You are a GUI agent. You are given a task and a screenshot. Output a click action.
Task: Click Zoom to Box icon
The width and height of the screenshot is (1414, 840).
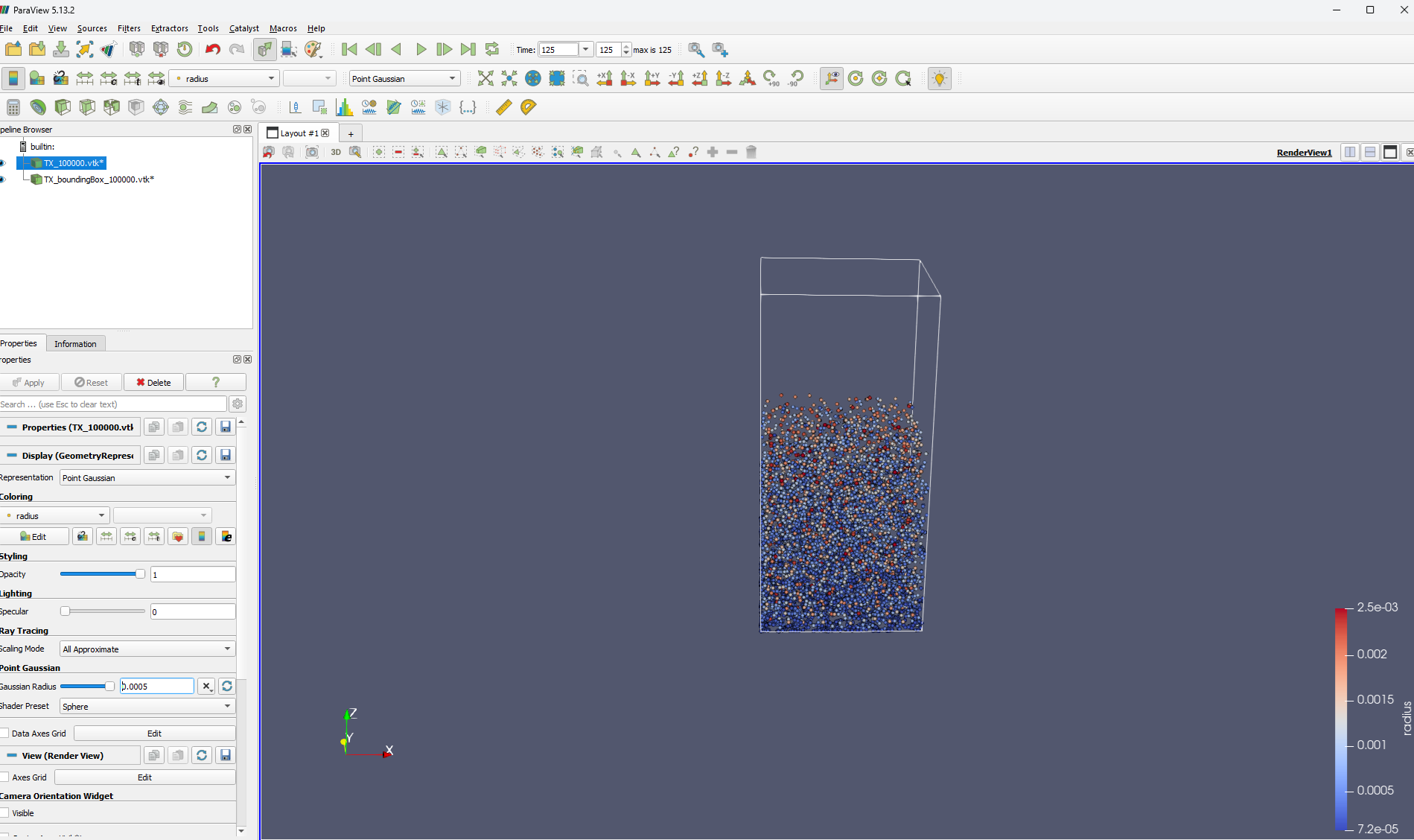[x=581, y=78]
